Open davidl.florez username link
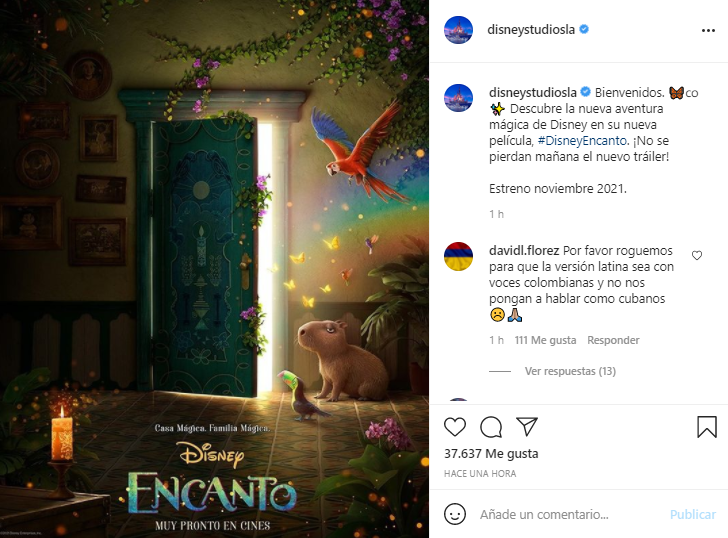 pos(524,251)
